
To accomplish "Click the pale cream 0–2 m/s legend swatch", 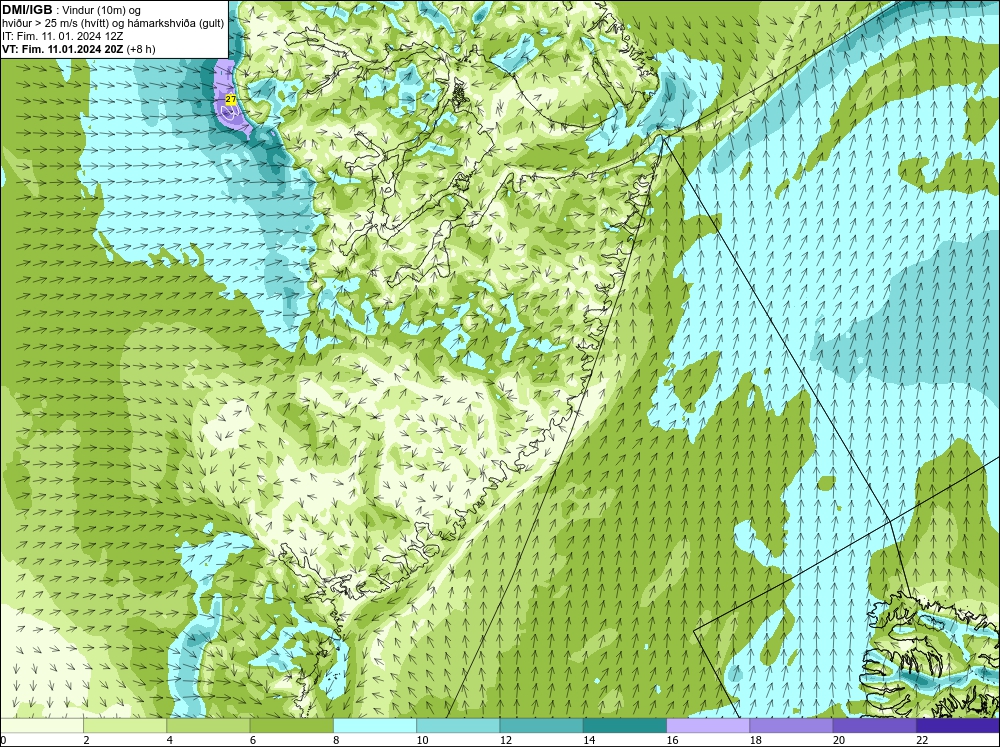I will point(41,725).
